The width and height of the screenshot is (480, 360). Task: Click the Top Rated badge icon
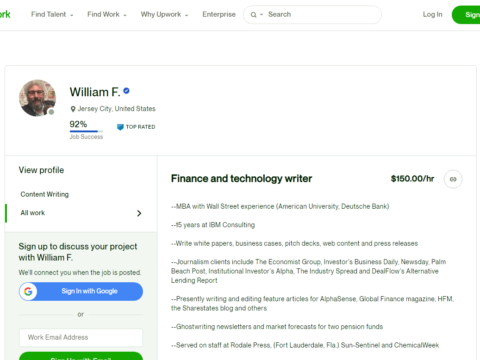120,127
